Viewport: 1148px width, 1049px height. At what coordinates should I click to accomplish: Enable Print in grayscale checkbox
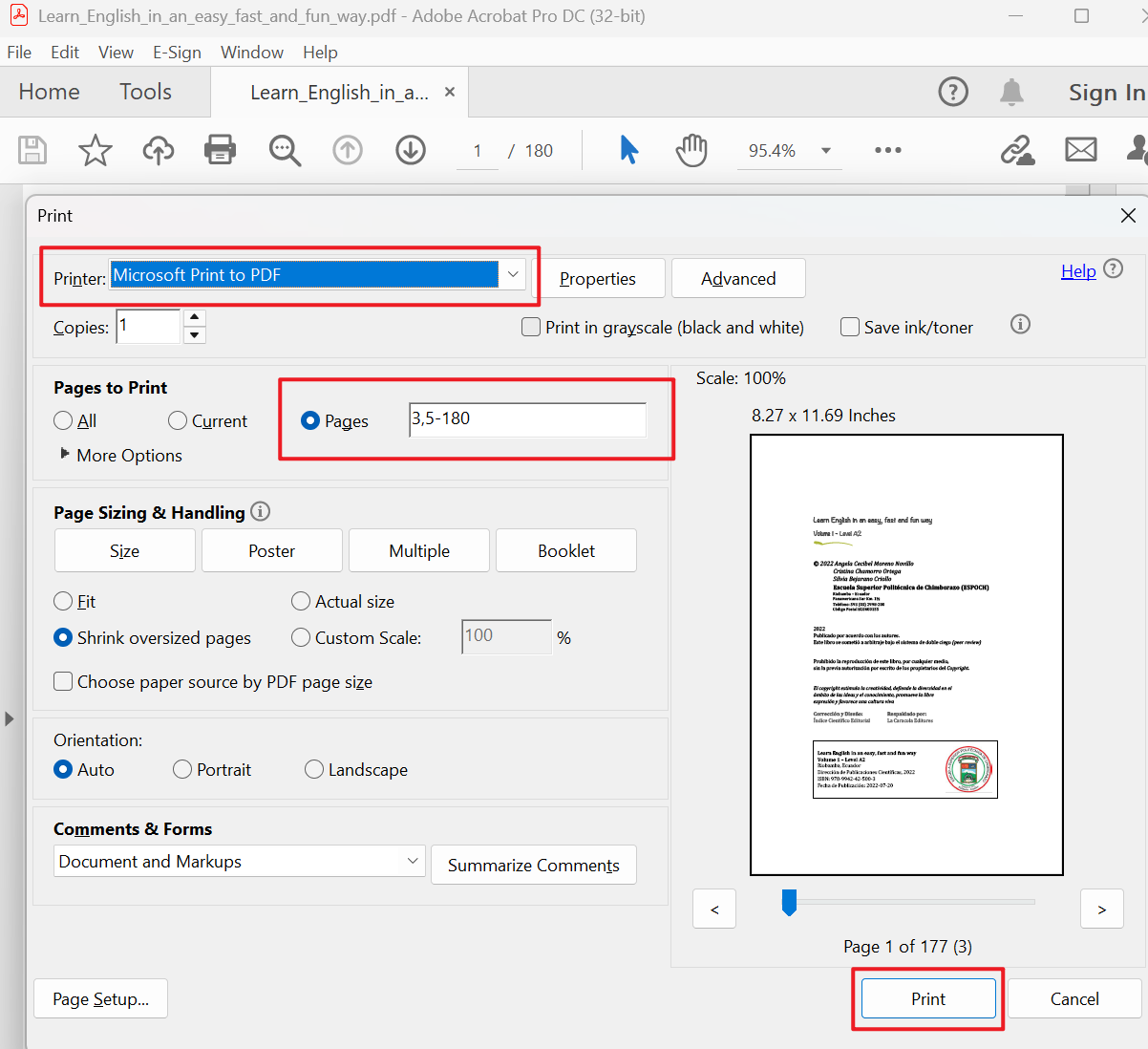click(531, 327)
